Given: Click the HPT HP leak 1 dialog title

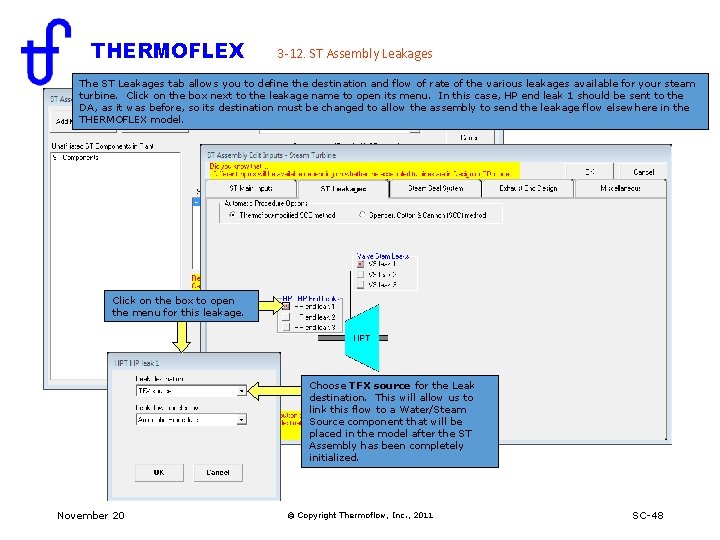Looking at the screenshot, I should (137, 363).
